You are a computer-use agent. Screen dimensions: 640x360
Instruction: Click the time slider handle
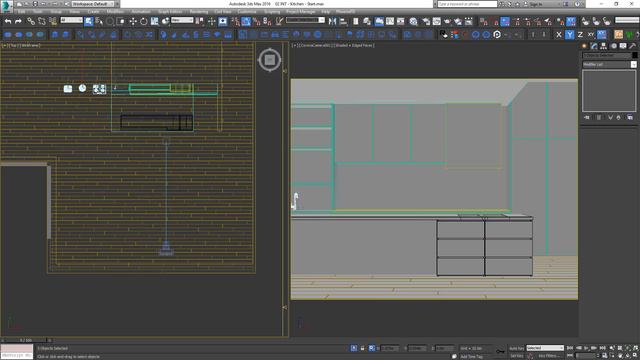coord(25,340)
